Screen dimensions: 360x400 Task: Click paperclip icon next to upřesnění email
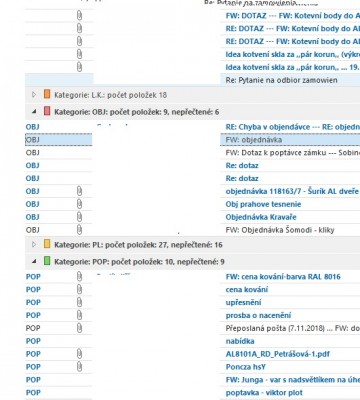point(79,302)
